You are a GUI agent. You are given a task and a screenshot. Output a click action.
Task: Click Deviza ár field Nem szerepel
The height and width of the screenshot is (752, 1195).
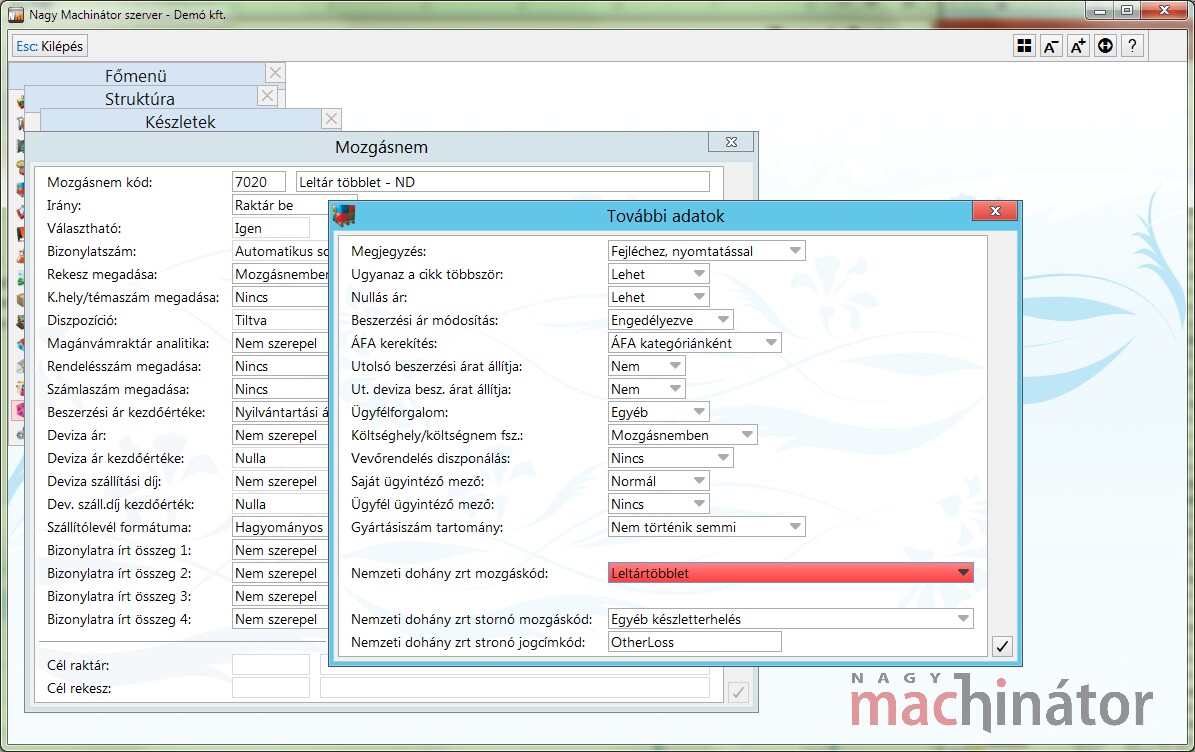tap(280, 435)
